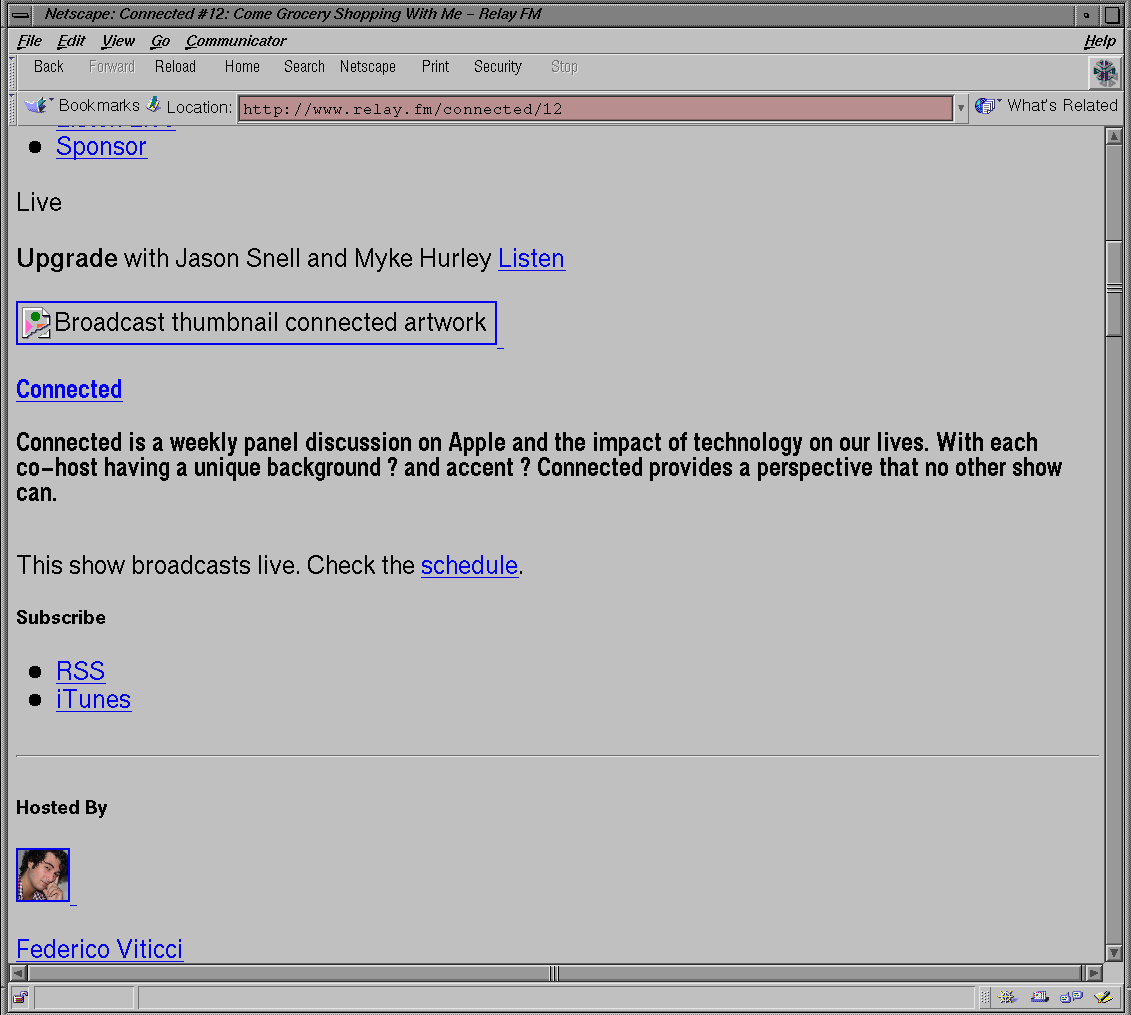Click the Bookmarks label
The image size is (1131, 1015).
[x=99, y=105]
